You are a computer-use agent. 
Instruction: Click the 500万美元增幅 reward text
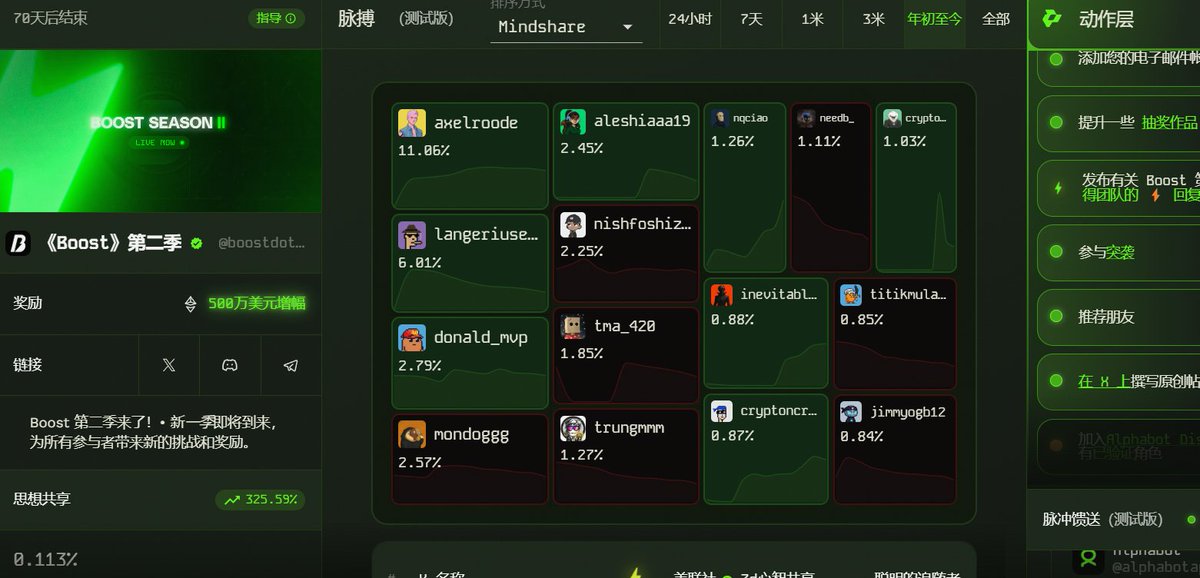click(x=256, y=304)
